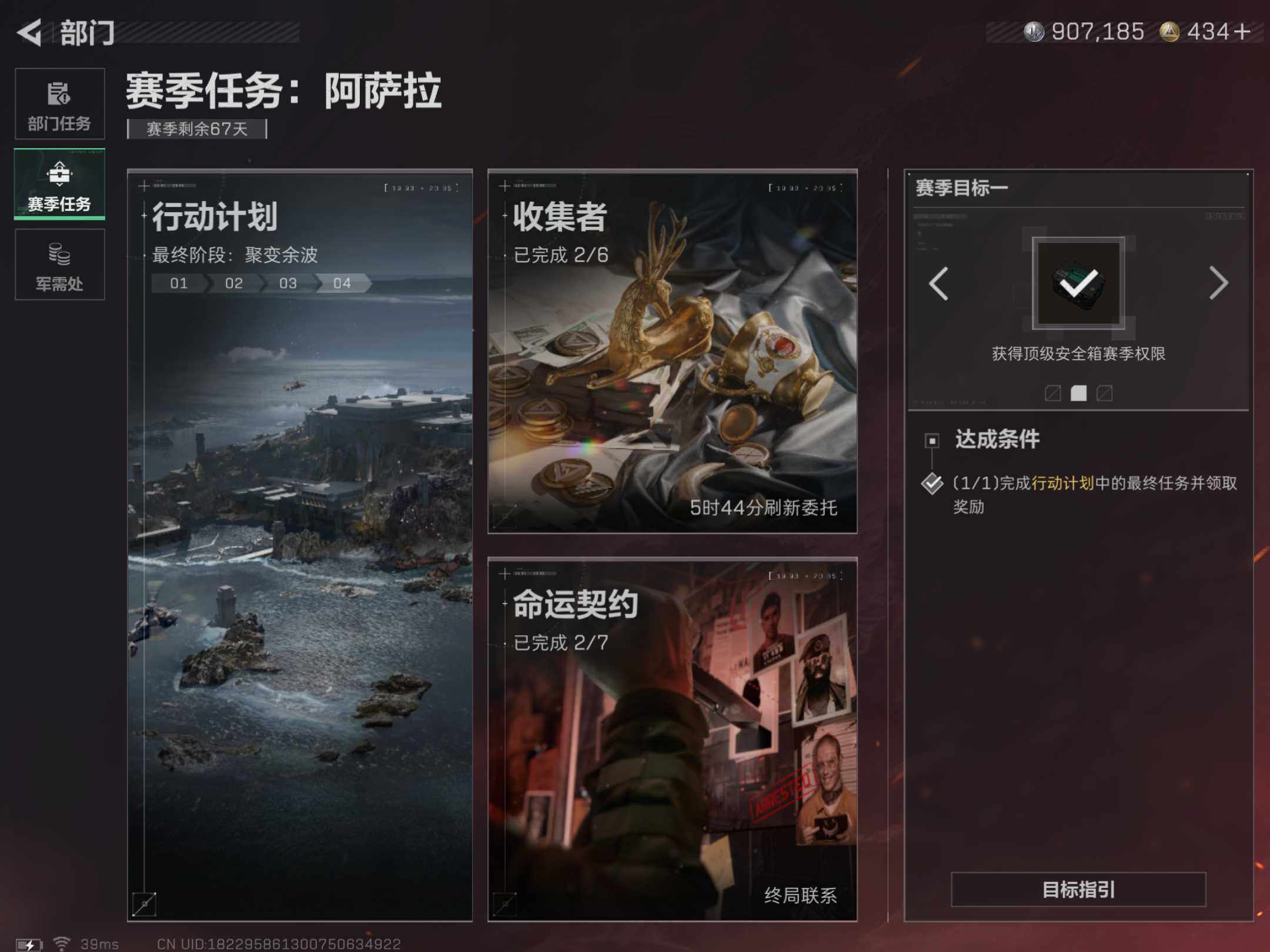Viewport: 1270px width, 952px height.
Task: Tap the plus icon next to 434
Action: point(1242,32)
